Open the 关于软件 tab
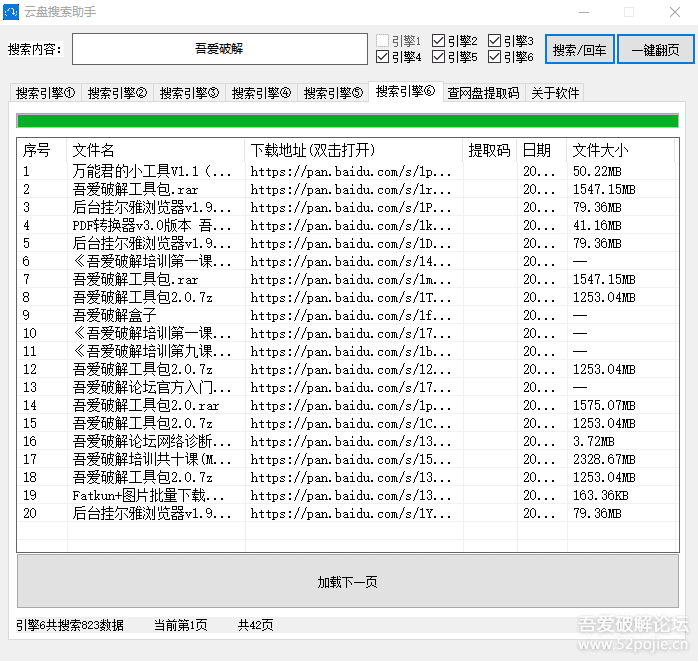The height and width of the screenshot is (661, 698). (555, 93)
